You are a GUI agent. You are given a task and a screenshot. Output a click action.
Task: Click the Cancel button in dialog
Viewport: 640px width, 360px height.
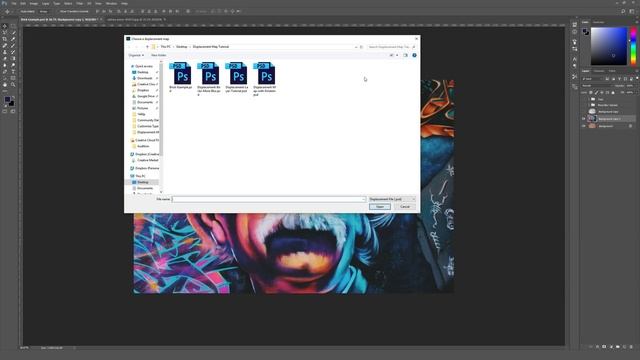coord(405,207)
